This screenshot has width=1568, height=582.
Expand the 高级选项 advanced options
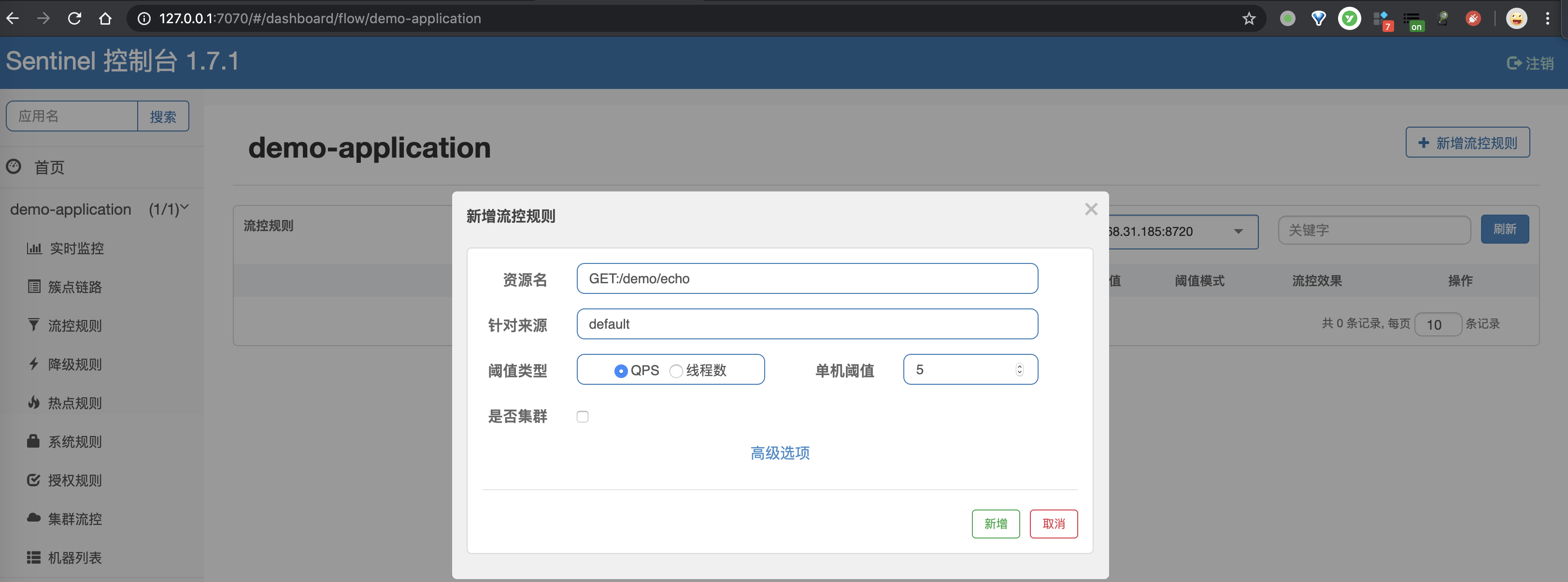(x=780, y=453)
